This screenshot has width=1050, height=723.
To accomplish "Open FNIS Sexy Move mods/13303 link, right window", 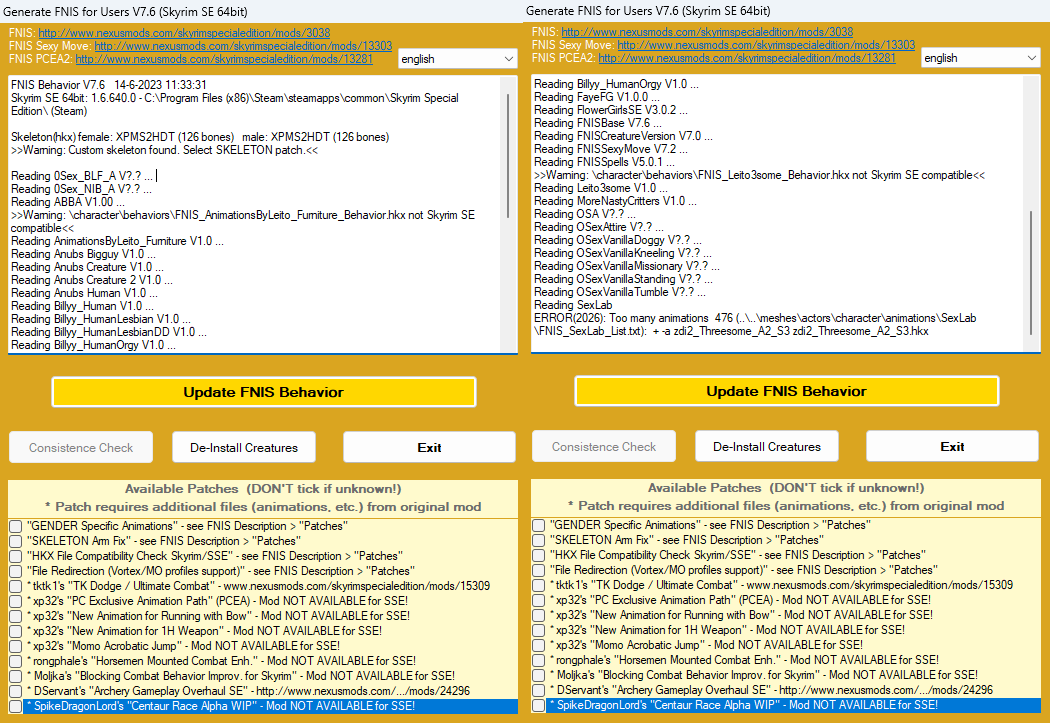I will (766, 45).
